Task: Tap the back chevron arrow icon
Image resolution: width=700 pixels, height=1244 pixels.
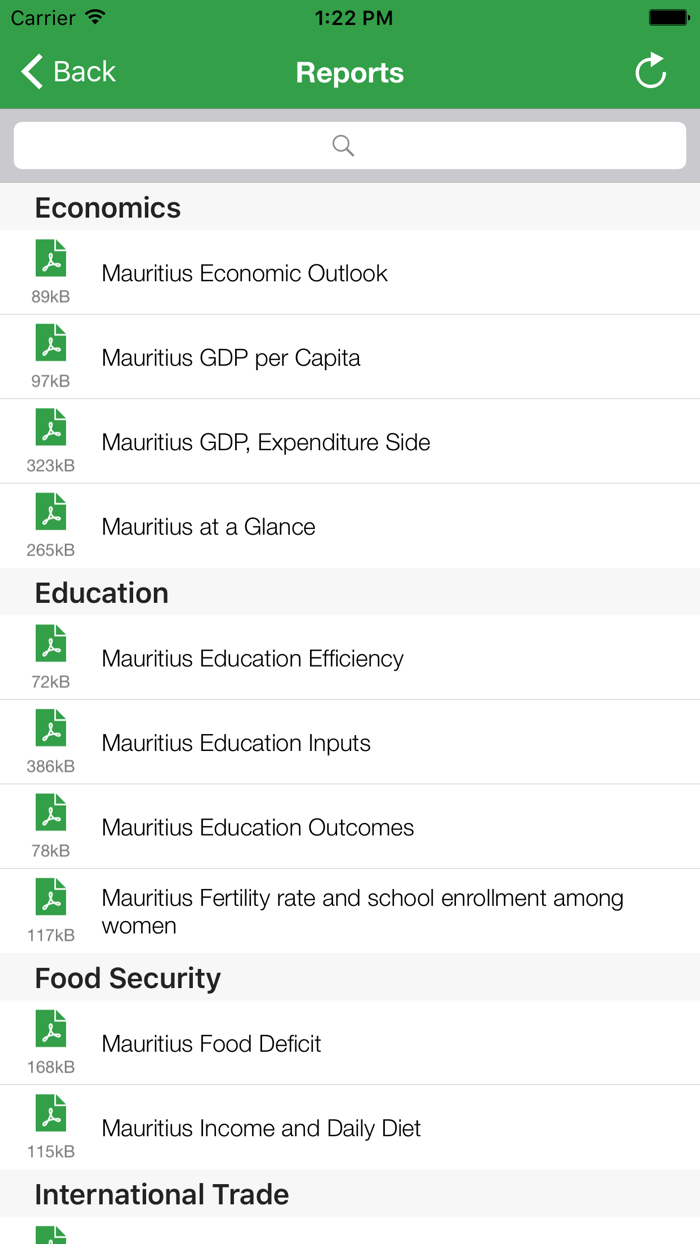Action: [x=30, y=71]
